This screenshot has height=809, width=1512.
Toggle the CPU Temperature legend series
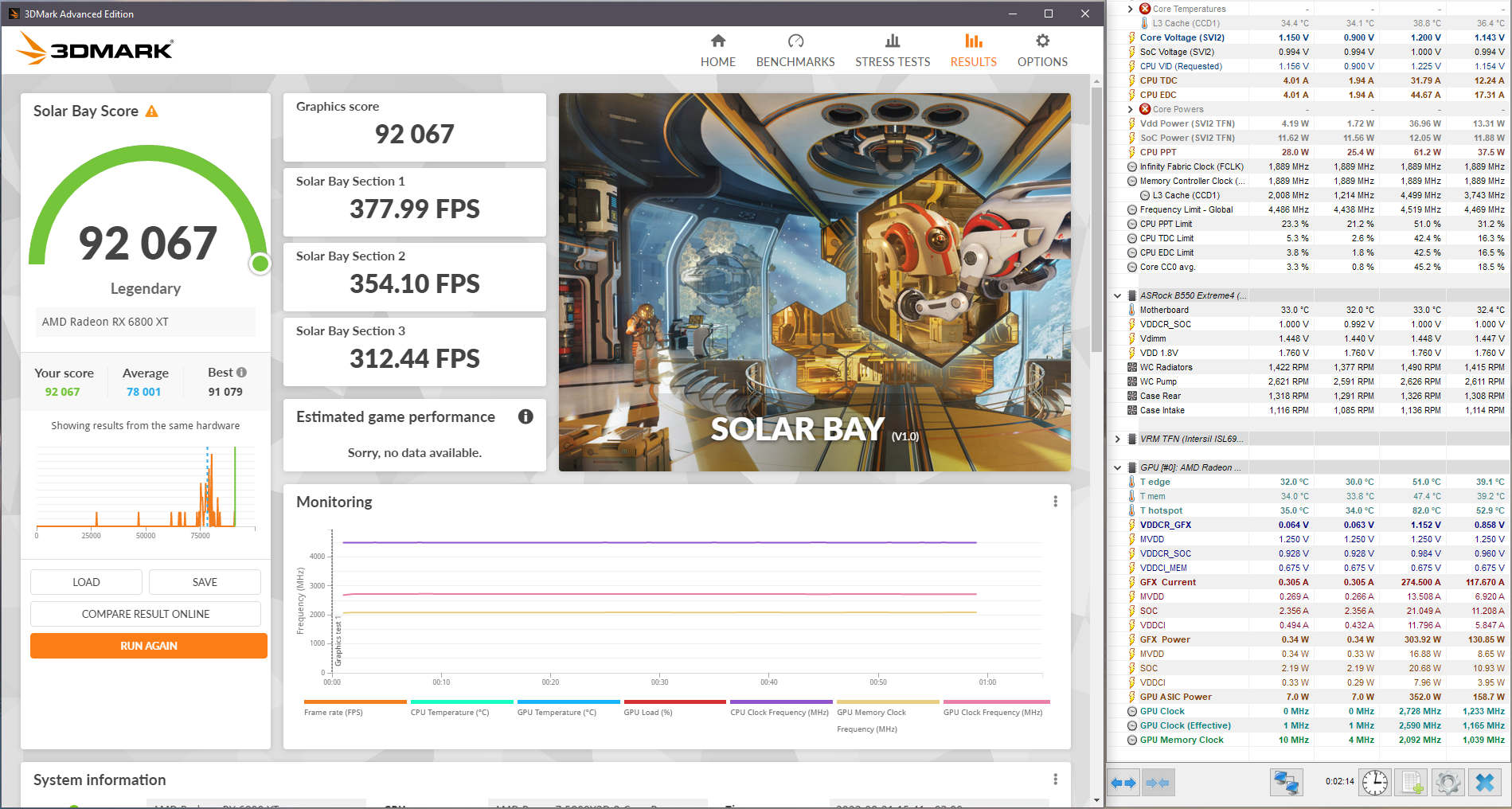click(x=462, y=708)
